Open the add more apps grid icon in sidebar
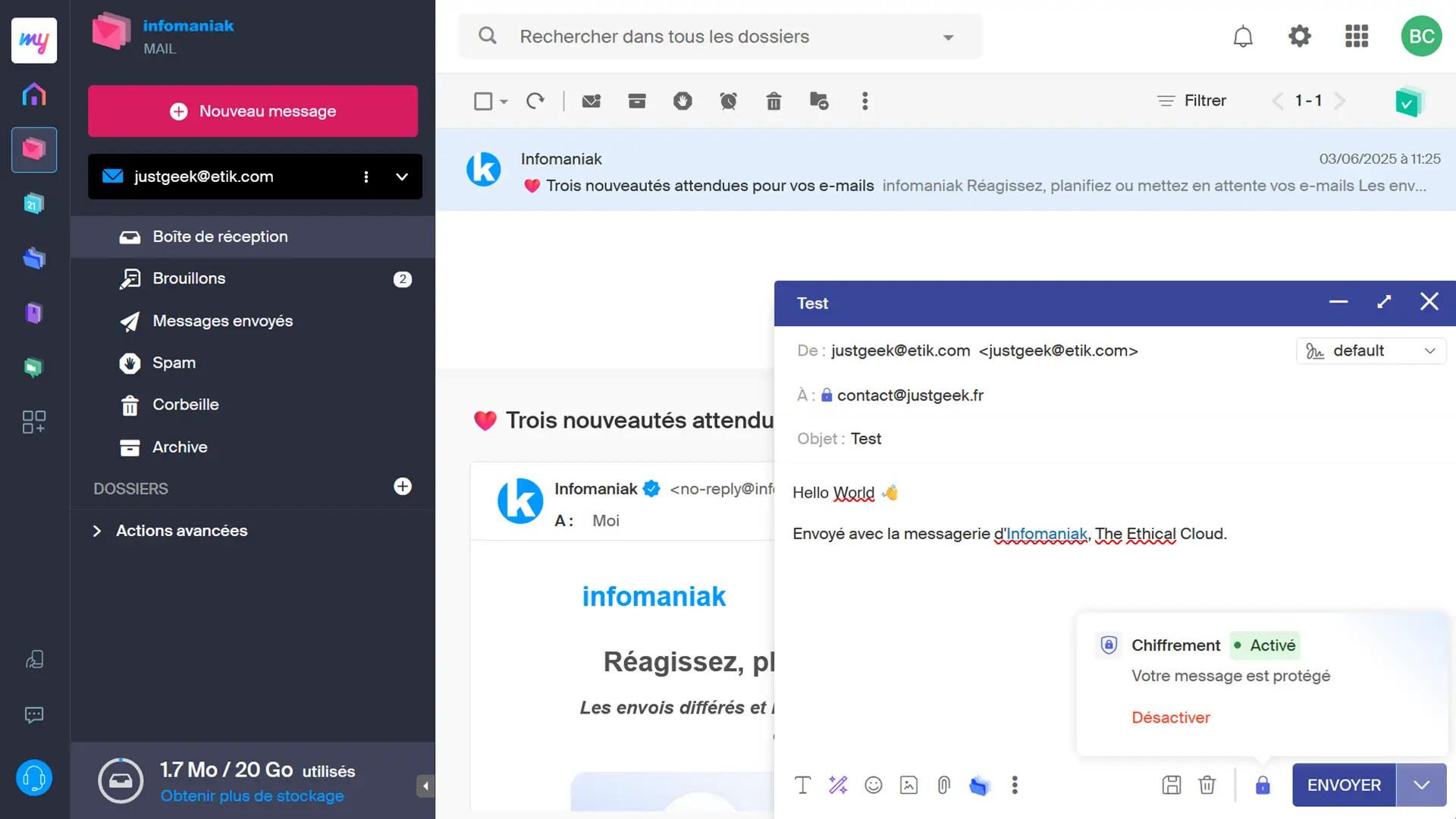Image resolution: width=1456 pixels, height=819 pixels. tap(34, 422)
